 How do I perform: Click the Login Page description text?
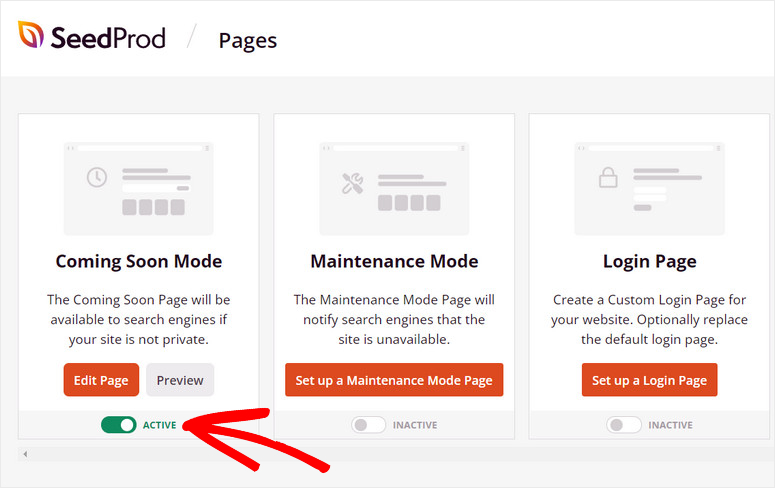pyautogui.click(x=649, y=319)
